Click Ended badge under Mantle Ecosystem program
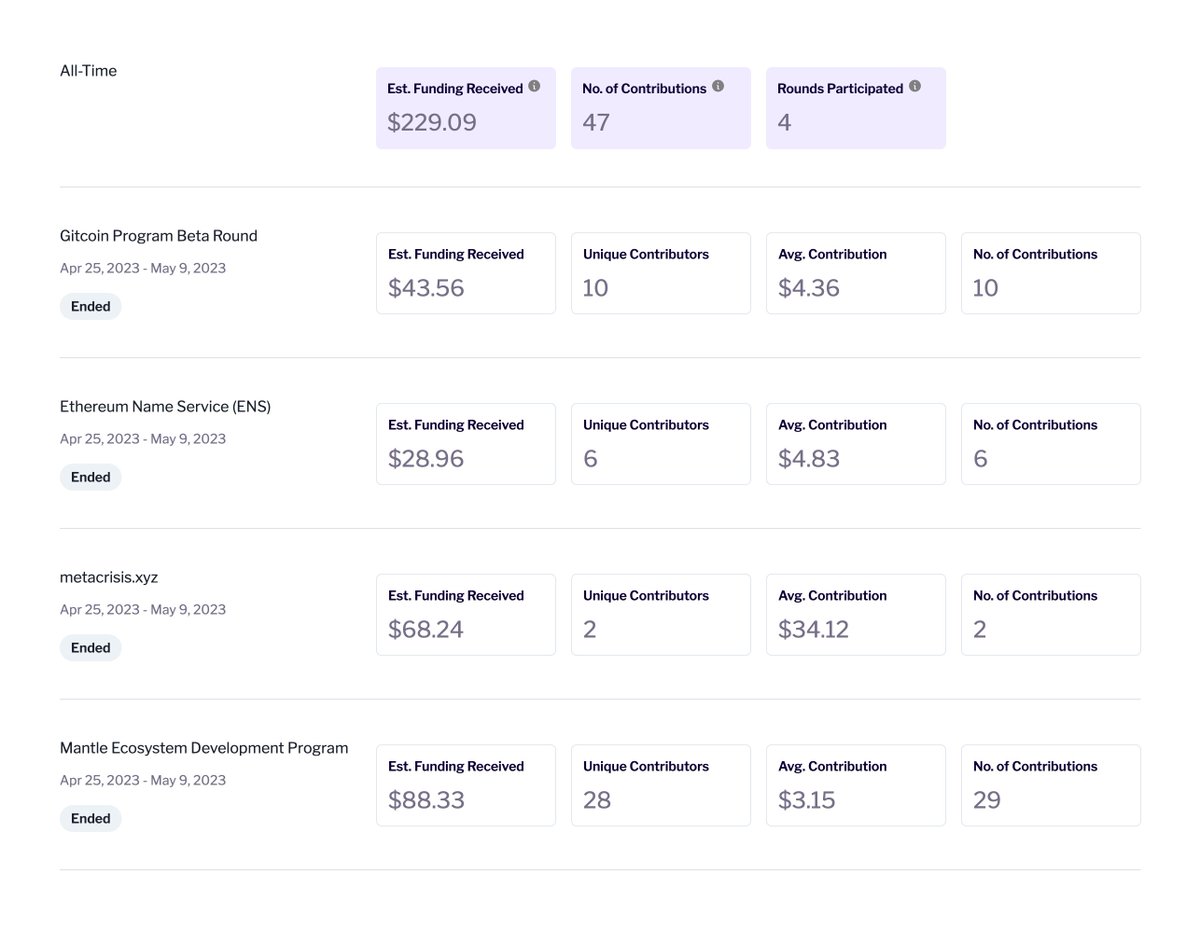This screenshot has width=1200, height=930. [91, 819]
